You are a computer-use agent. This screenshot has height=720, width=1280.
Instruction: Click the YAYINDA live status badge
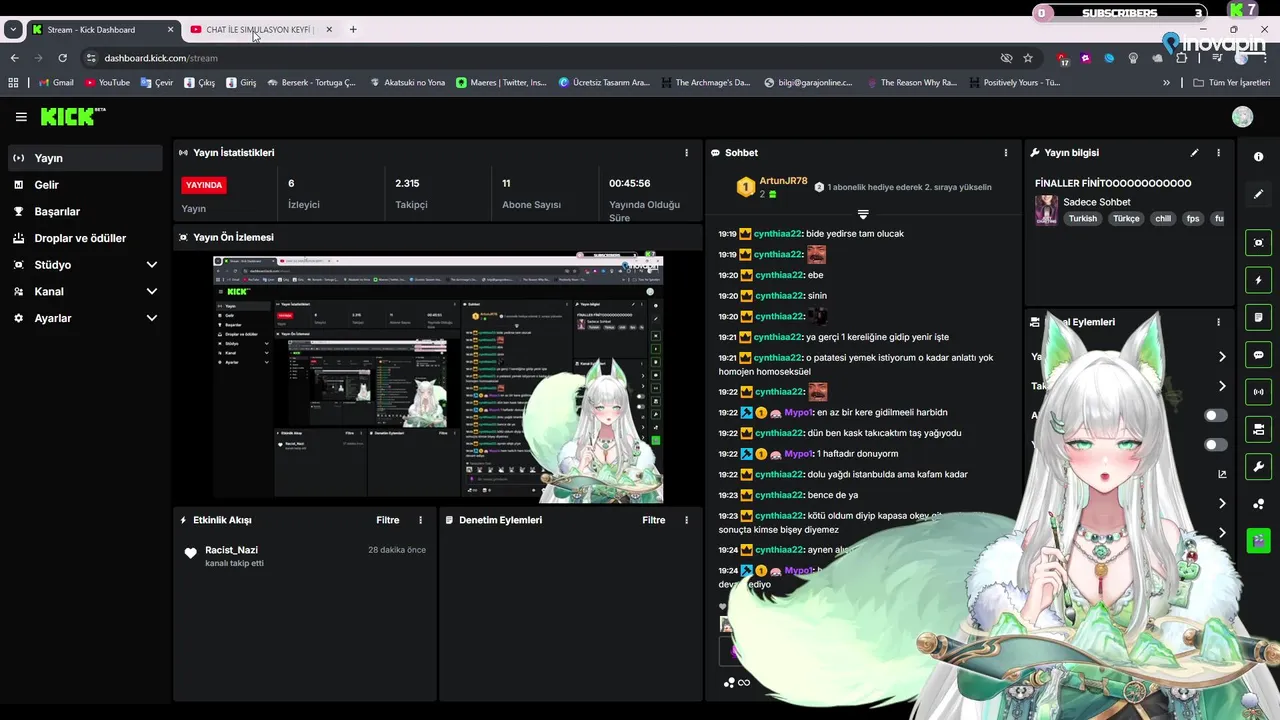(203, 185)
